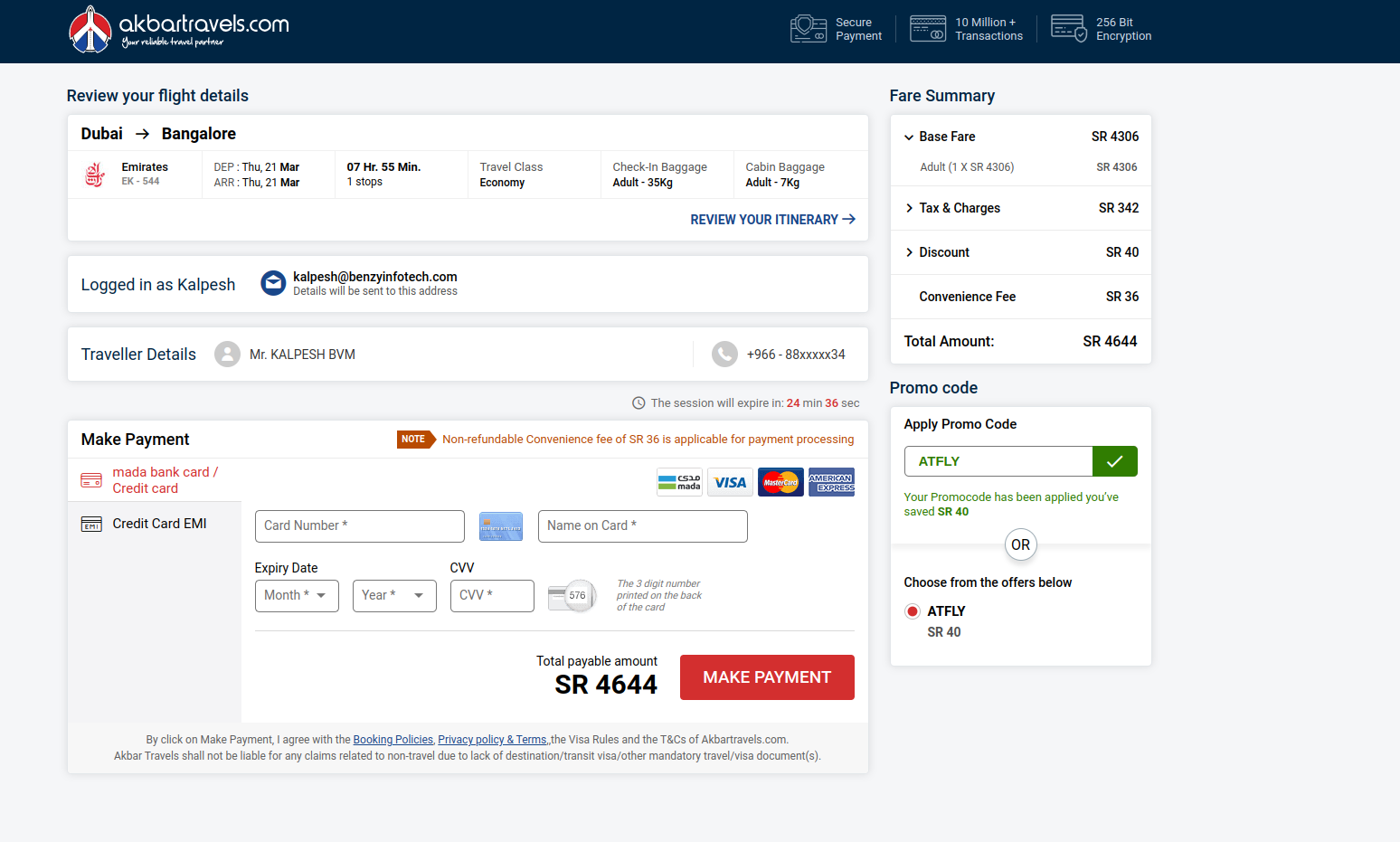This screenshot has width=1400, height=842.
Task: Click the promo code field containing ATFLY
Action: [998, 461]
